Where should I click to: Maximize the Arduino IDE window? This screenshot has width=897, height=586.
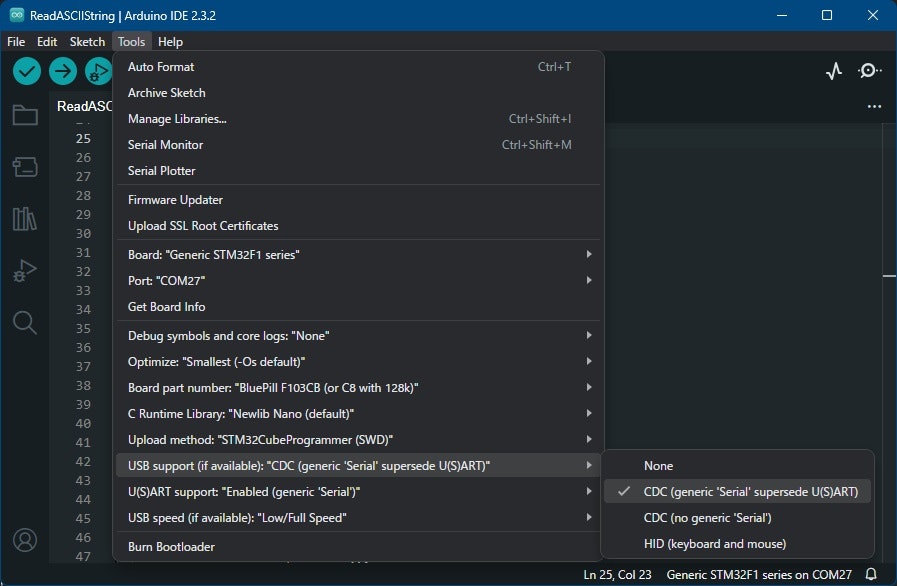(x=827, y=15)
